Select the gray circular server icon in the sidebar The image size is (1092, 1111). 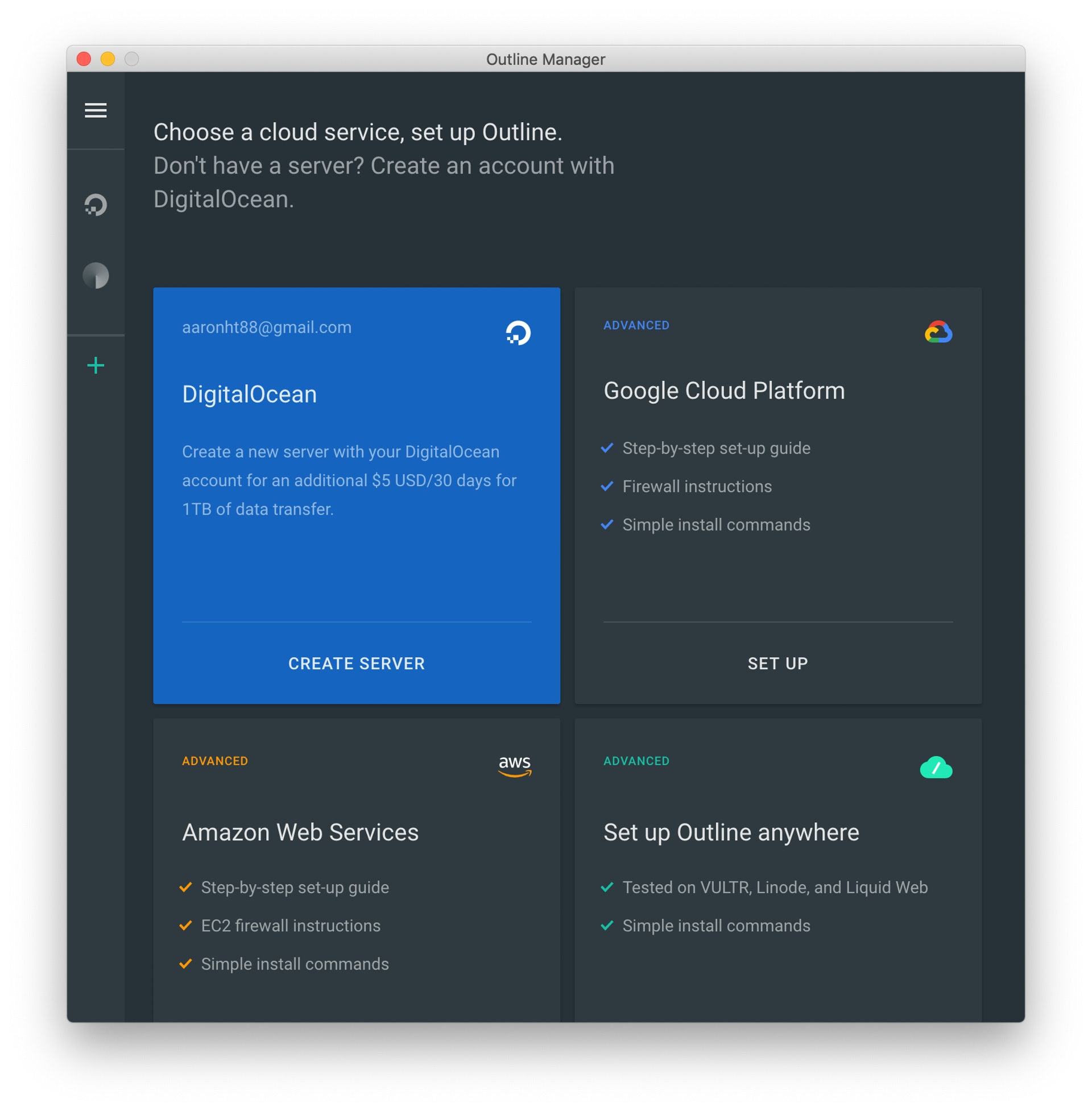coord(96,276)
